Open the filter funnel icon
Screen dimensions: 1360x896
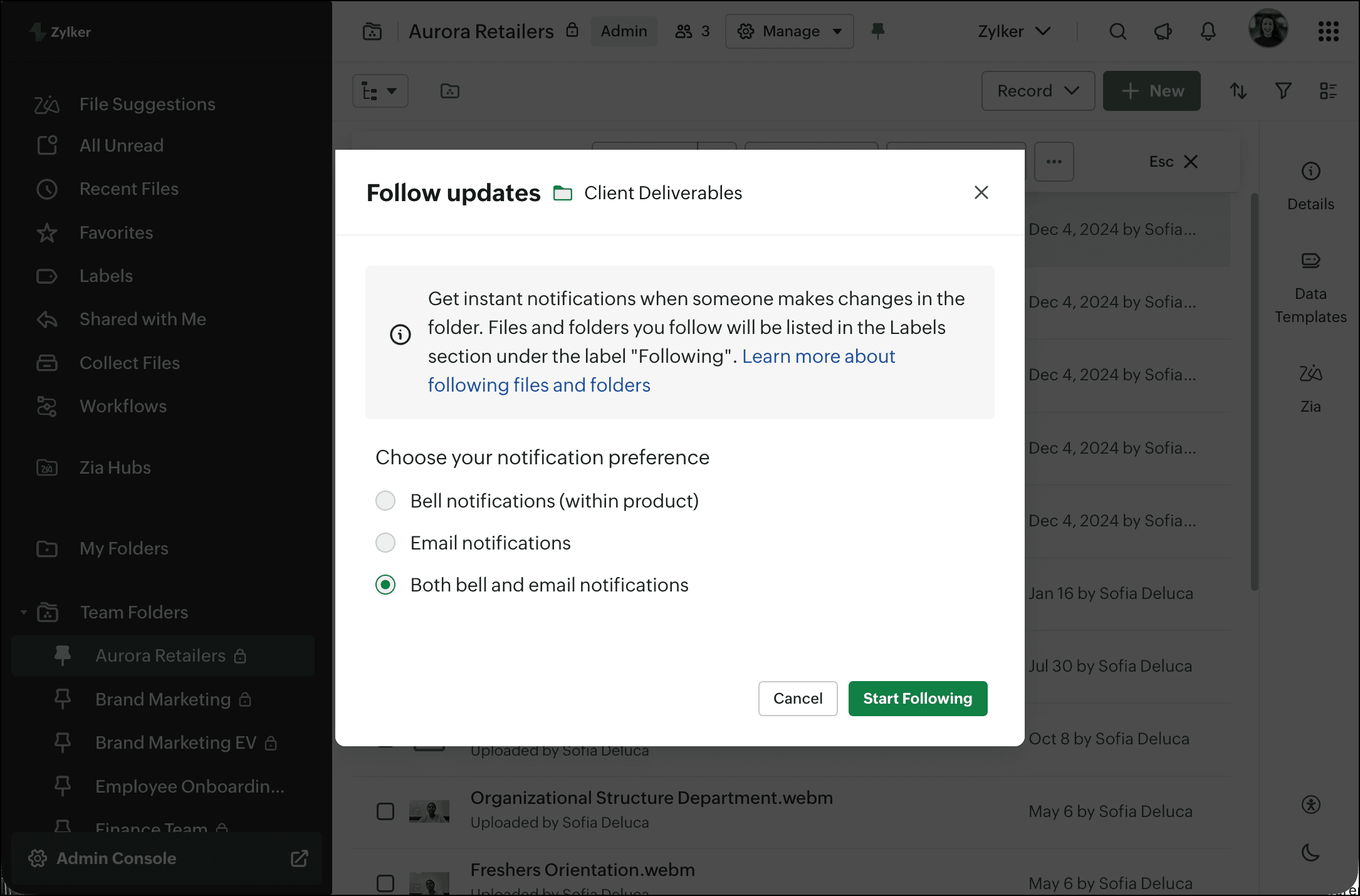pos(1283,91)
